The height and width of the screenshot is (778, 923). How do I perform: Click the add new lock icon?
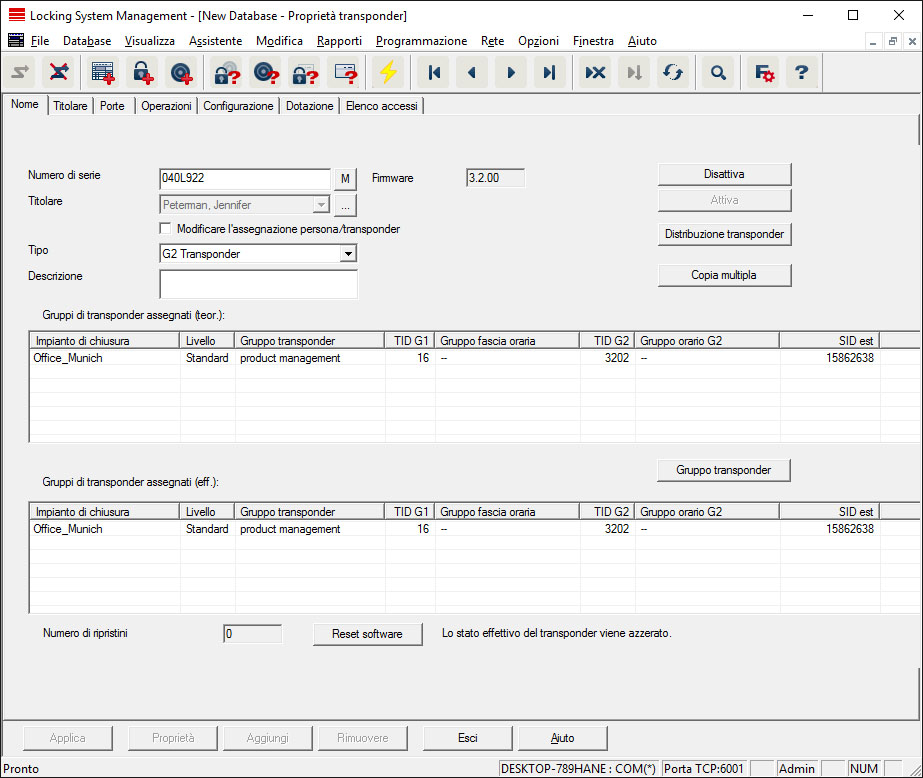(x=143, y=73)
